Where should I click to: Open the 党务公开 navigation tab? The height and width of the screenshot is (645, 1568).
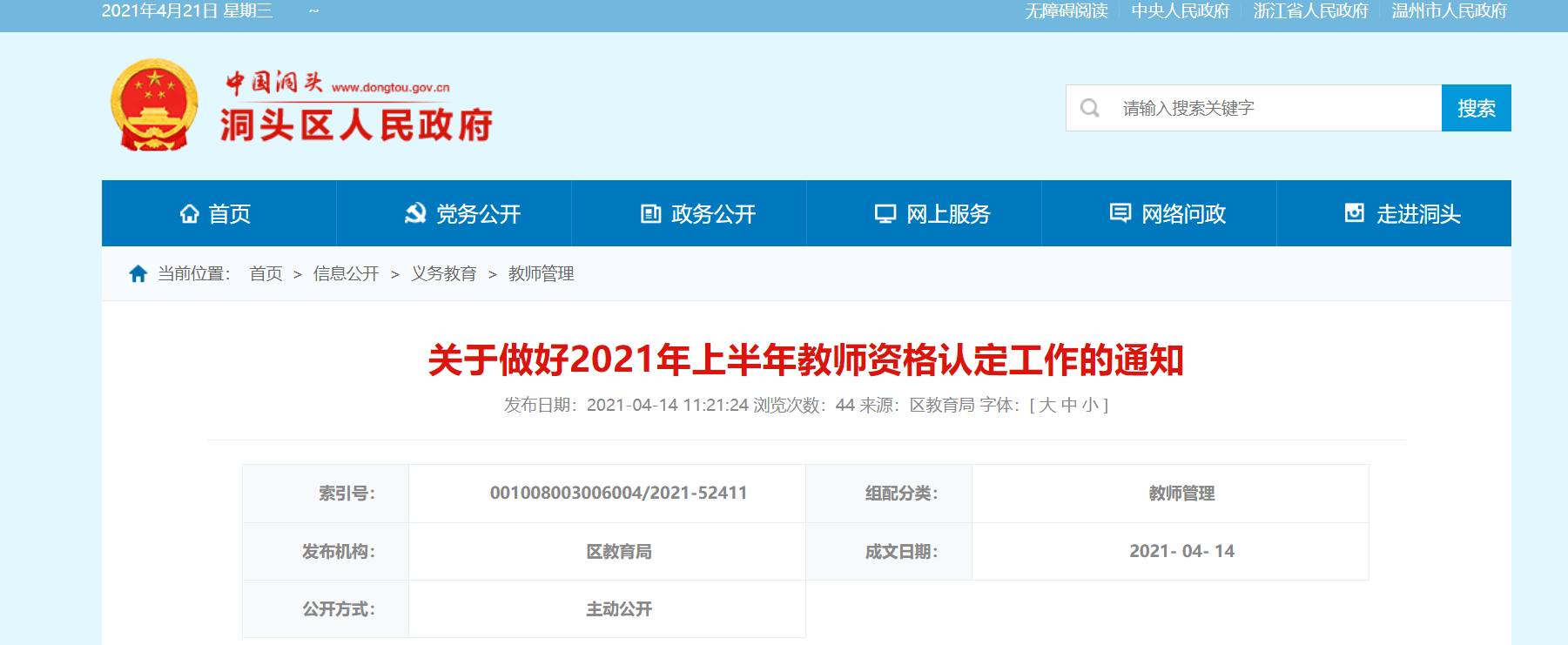(454, 213)
